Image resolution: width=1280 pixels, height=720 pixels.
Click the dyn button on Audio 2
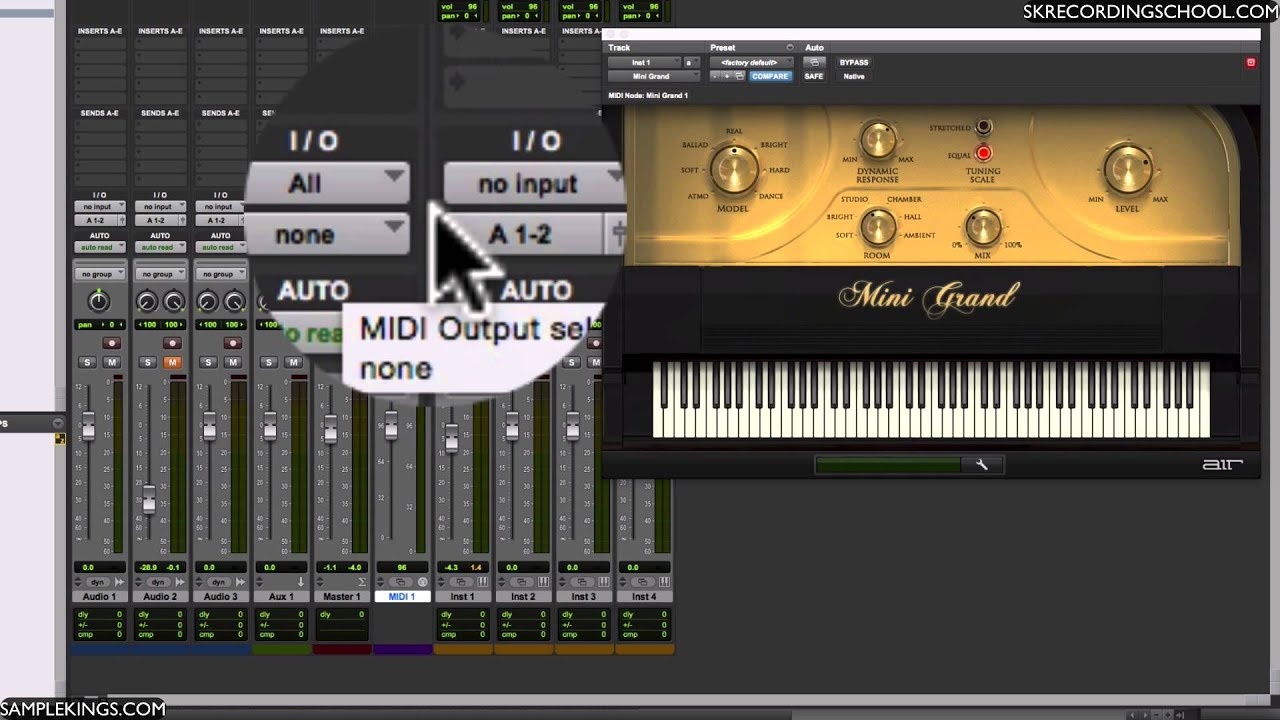pyautogui.click(x=157, y=582)
